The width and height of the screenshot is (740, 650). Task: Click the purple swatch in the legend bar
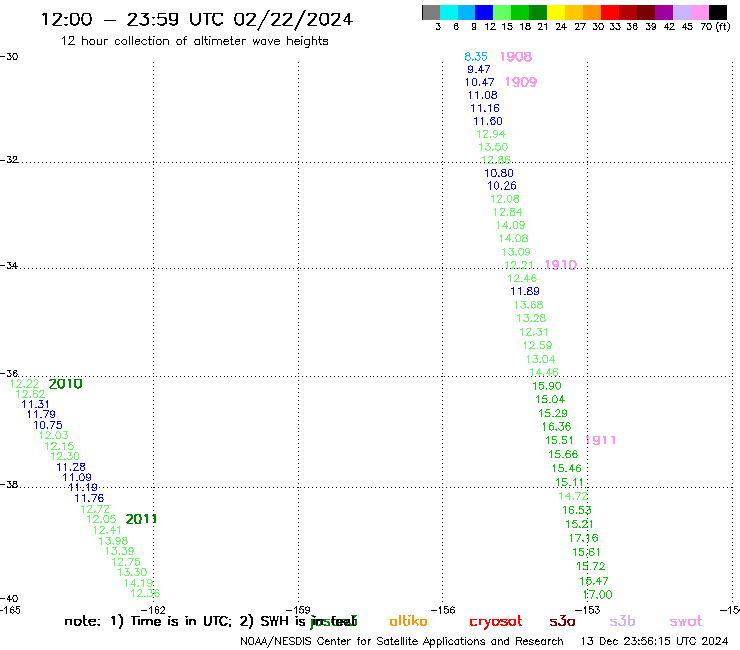click(664, 12)
